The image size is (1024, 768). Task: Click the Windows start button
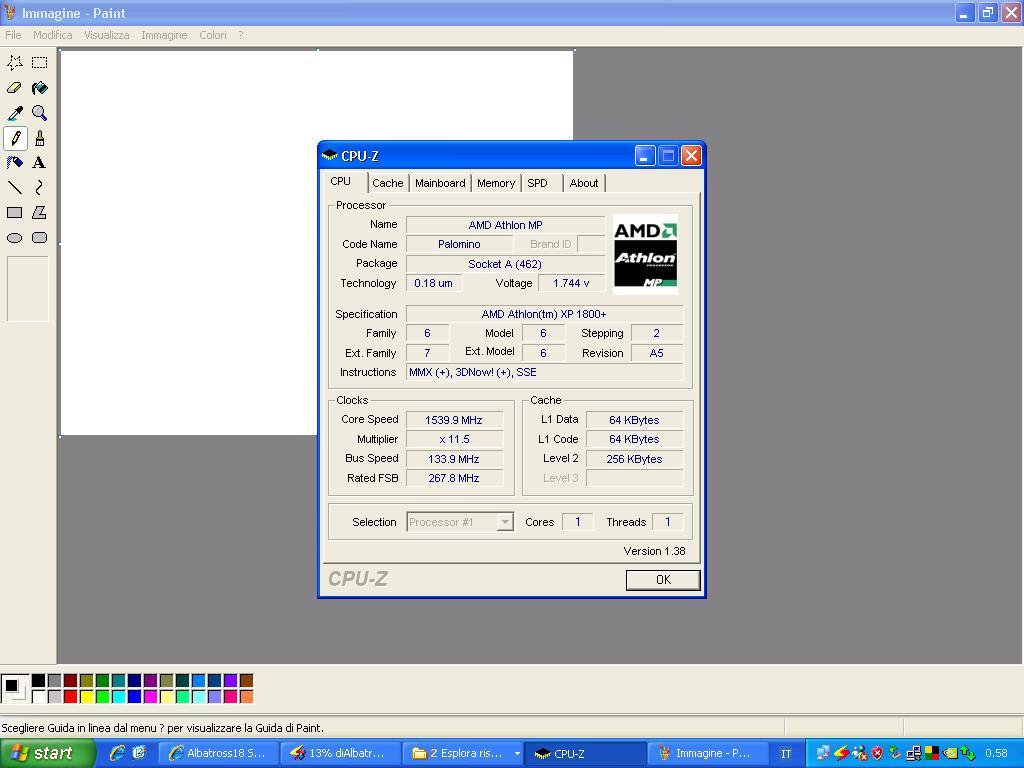coord(47,753)
